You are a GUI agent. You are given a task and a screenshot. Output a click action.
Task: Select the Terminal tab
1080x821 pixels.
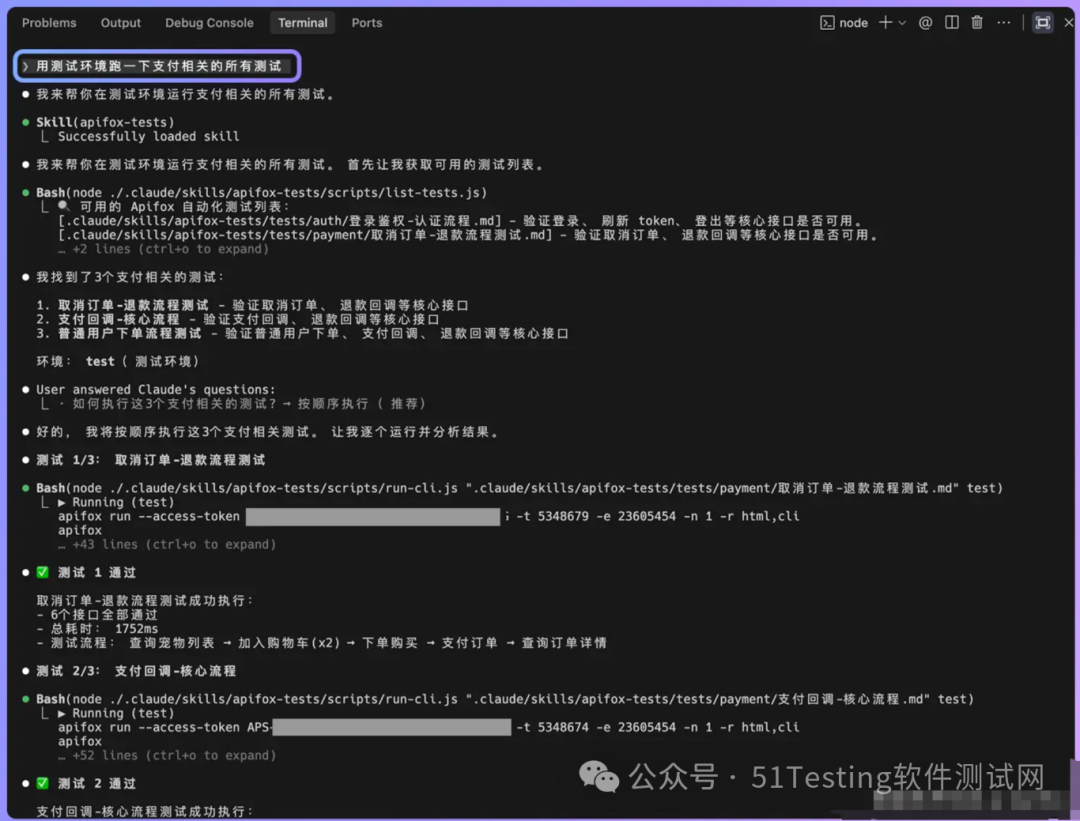coord(302,23)
